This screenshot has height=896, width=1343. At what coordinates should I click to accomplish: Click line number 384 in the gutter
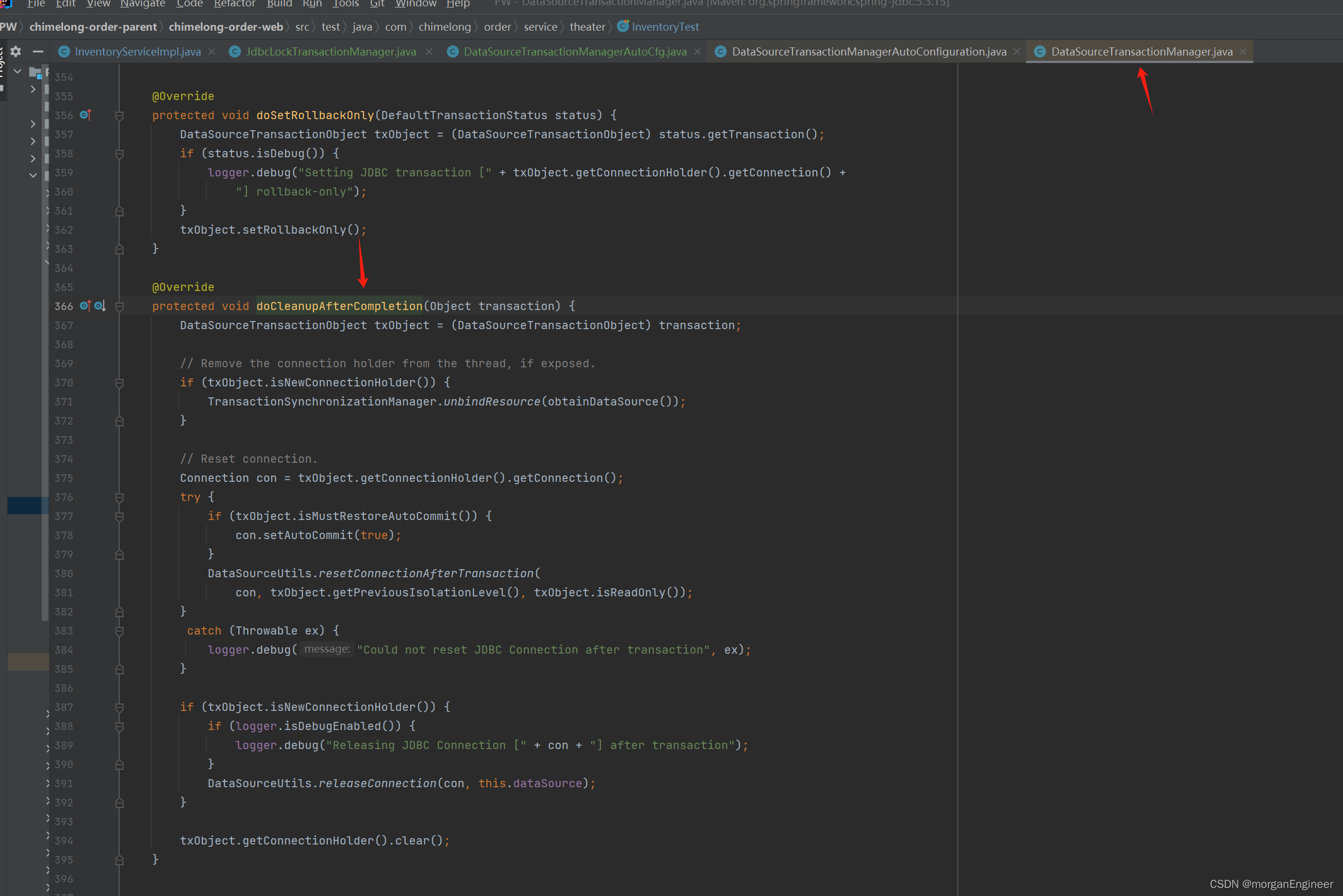pyautogui.click(x=64, y=650)
